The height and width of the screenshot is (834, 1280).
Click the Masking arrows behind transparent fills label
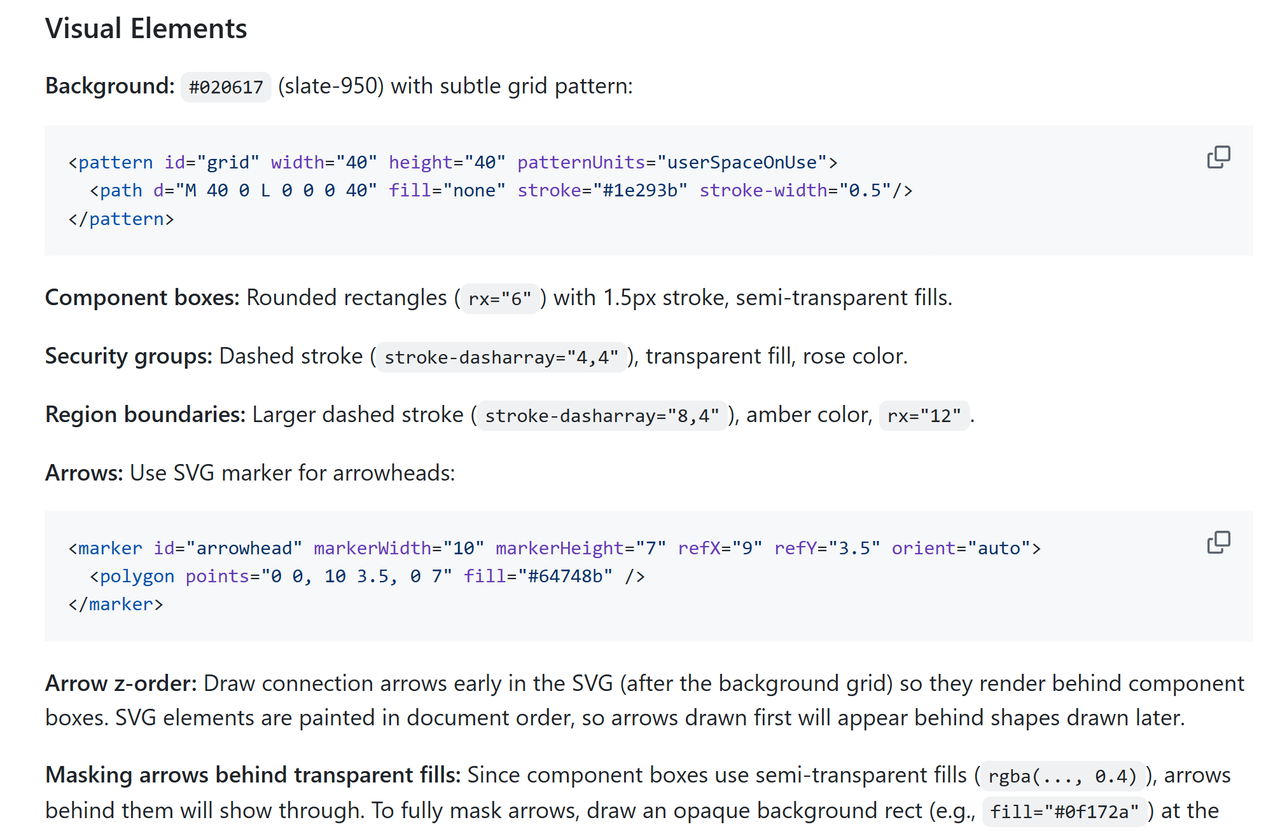click(x=253, y=775)
